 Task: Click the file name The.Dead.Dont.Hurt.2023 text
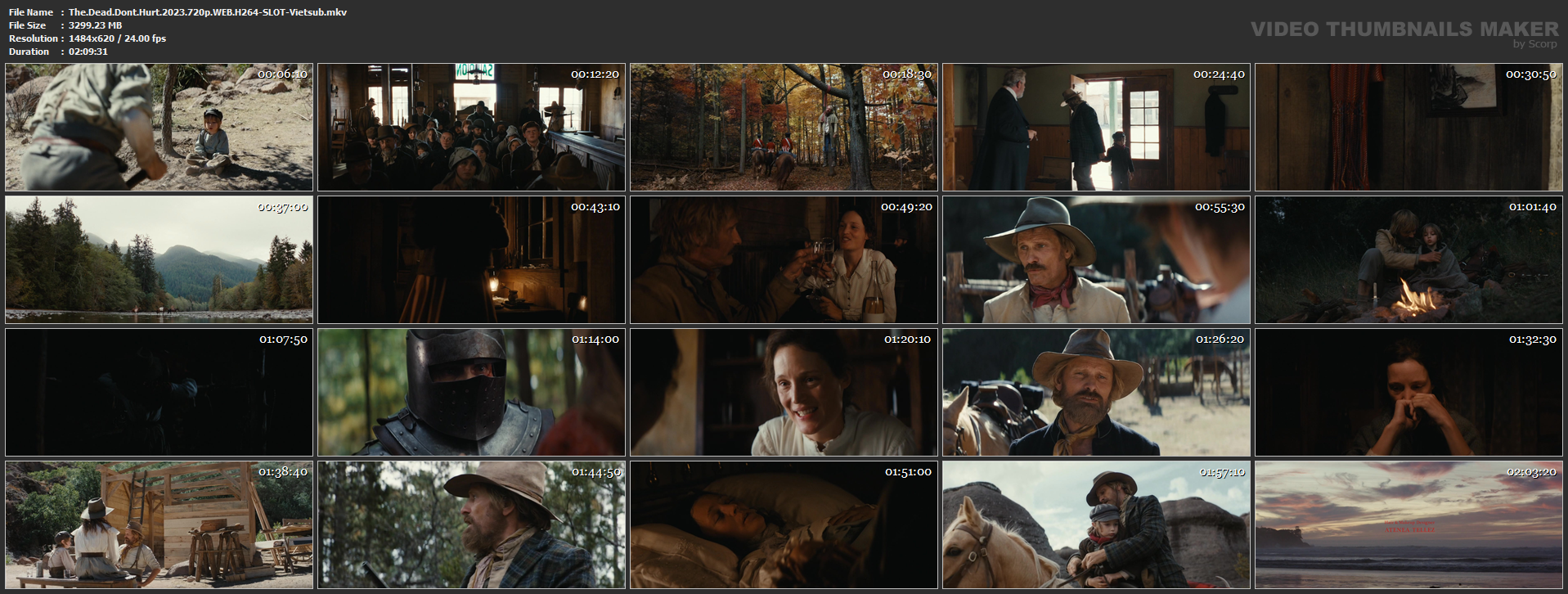208,12
